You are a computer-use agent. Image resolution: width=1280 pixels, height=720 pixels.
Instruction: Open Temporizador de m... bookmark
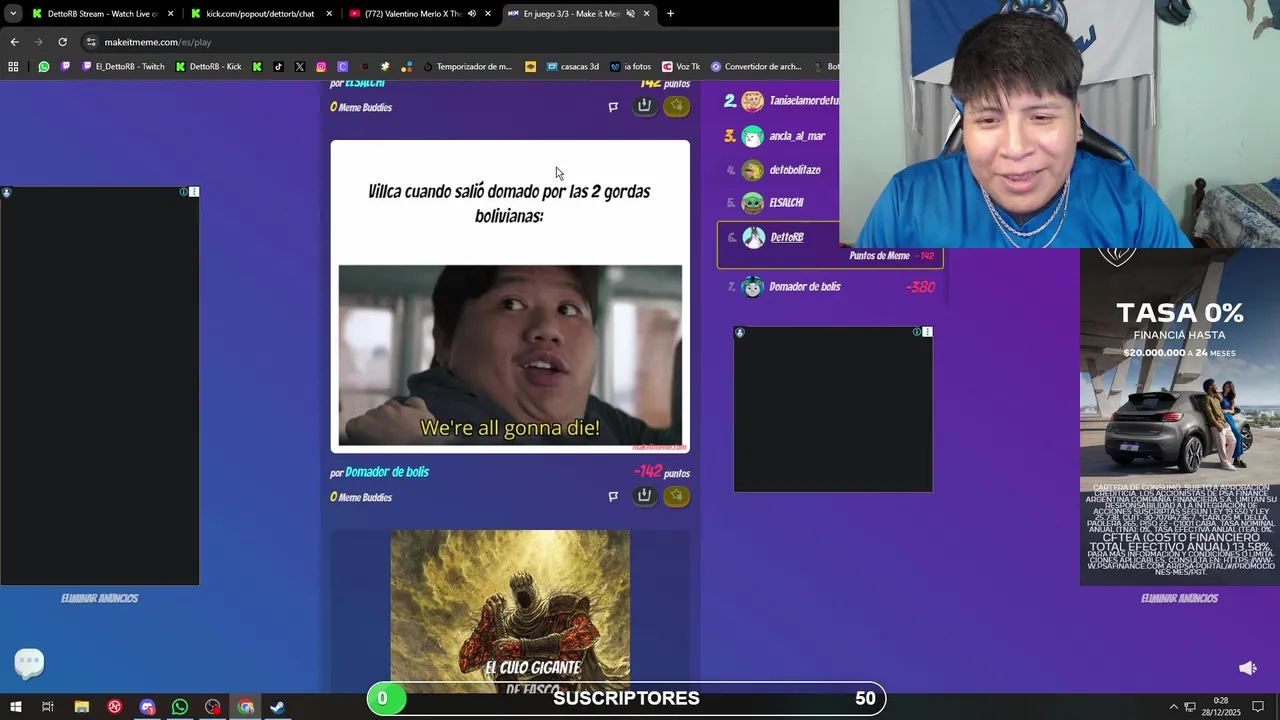(467, 67)
